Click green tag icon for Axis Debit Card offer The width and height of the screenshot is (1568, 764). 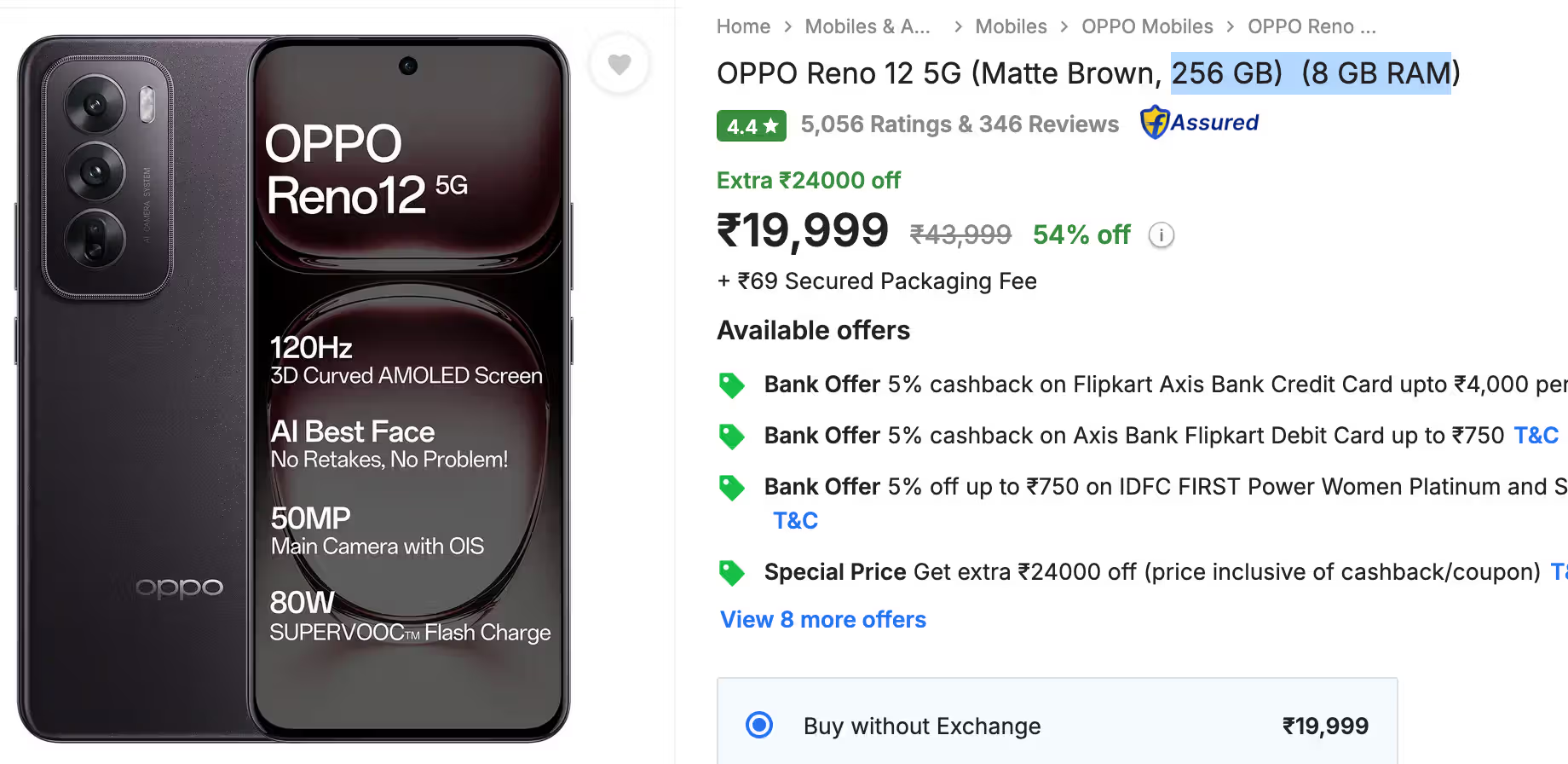[731, 437]
